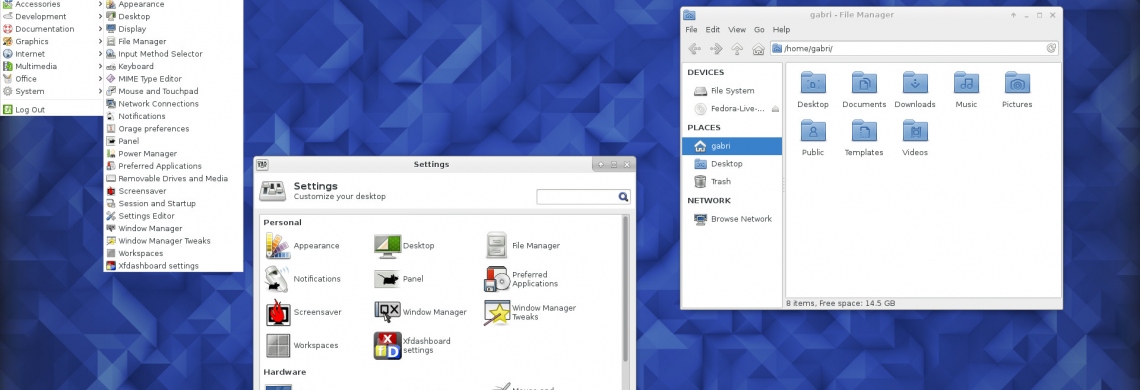The height and width of the screenshot is (390, 1140).
Task: Expand the Multimedia submenu
Action: (51, 66)
